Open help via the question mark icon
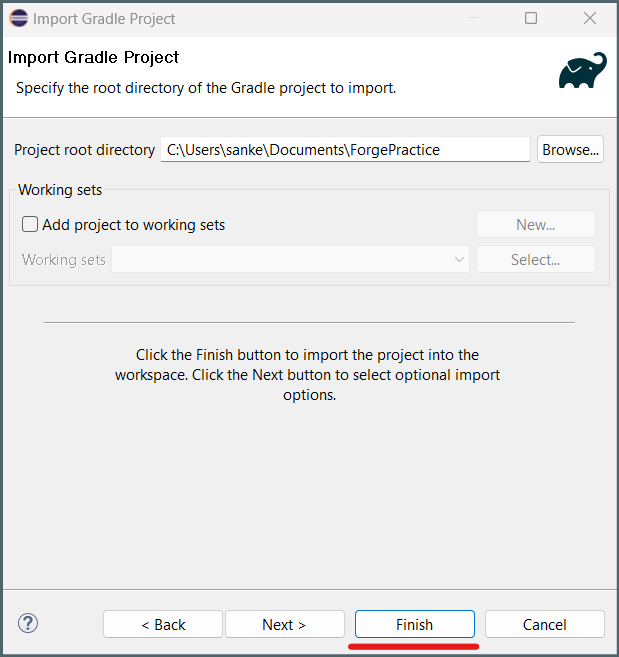 click(x=28, y=623)
